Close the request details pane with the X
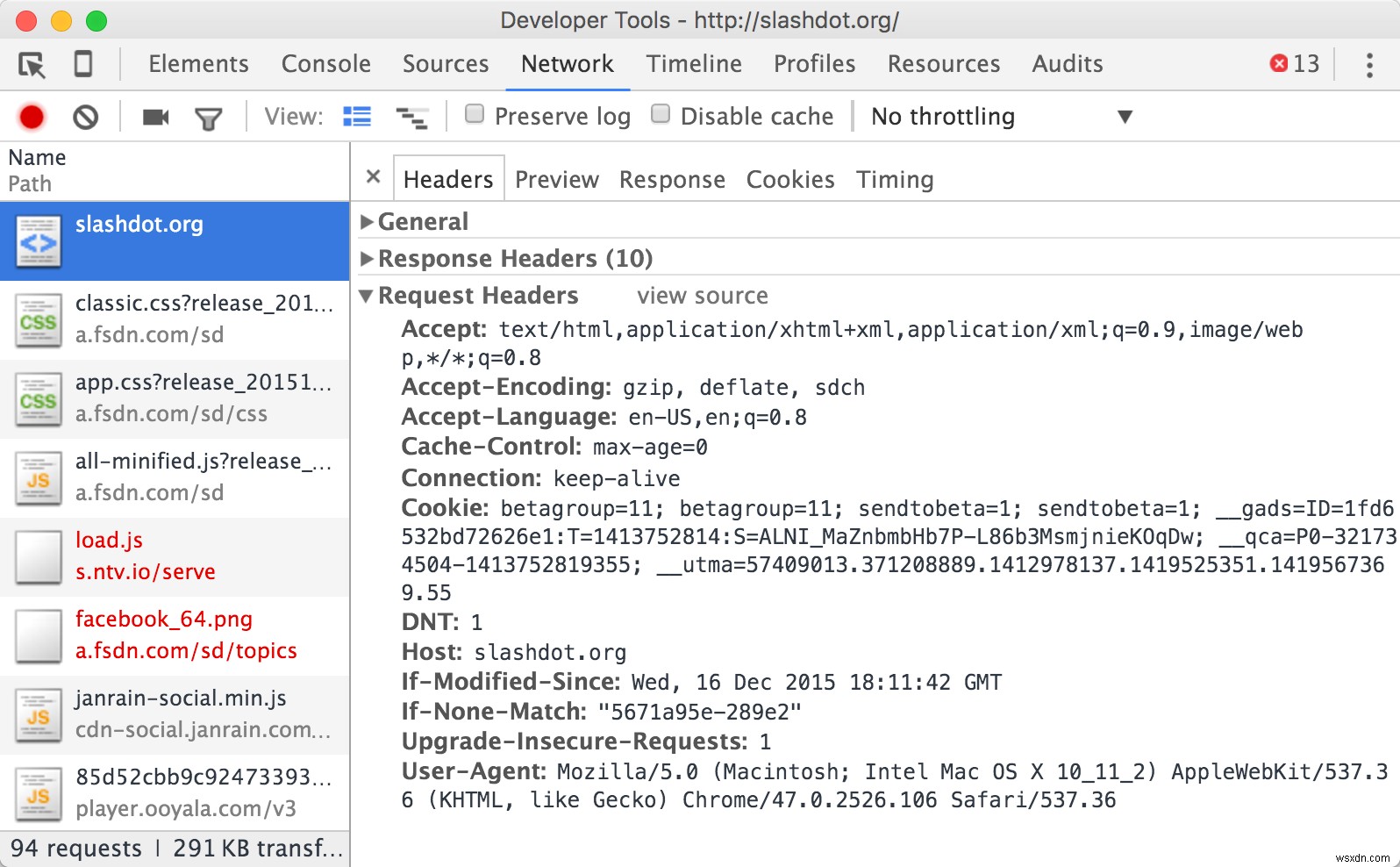The width and height of the screenshot is (1400, 867). [x=373, y=176]
